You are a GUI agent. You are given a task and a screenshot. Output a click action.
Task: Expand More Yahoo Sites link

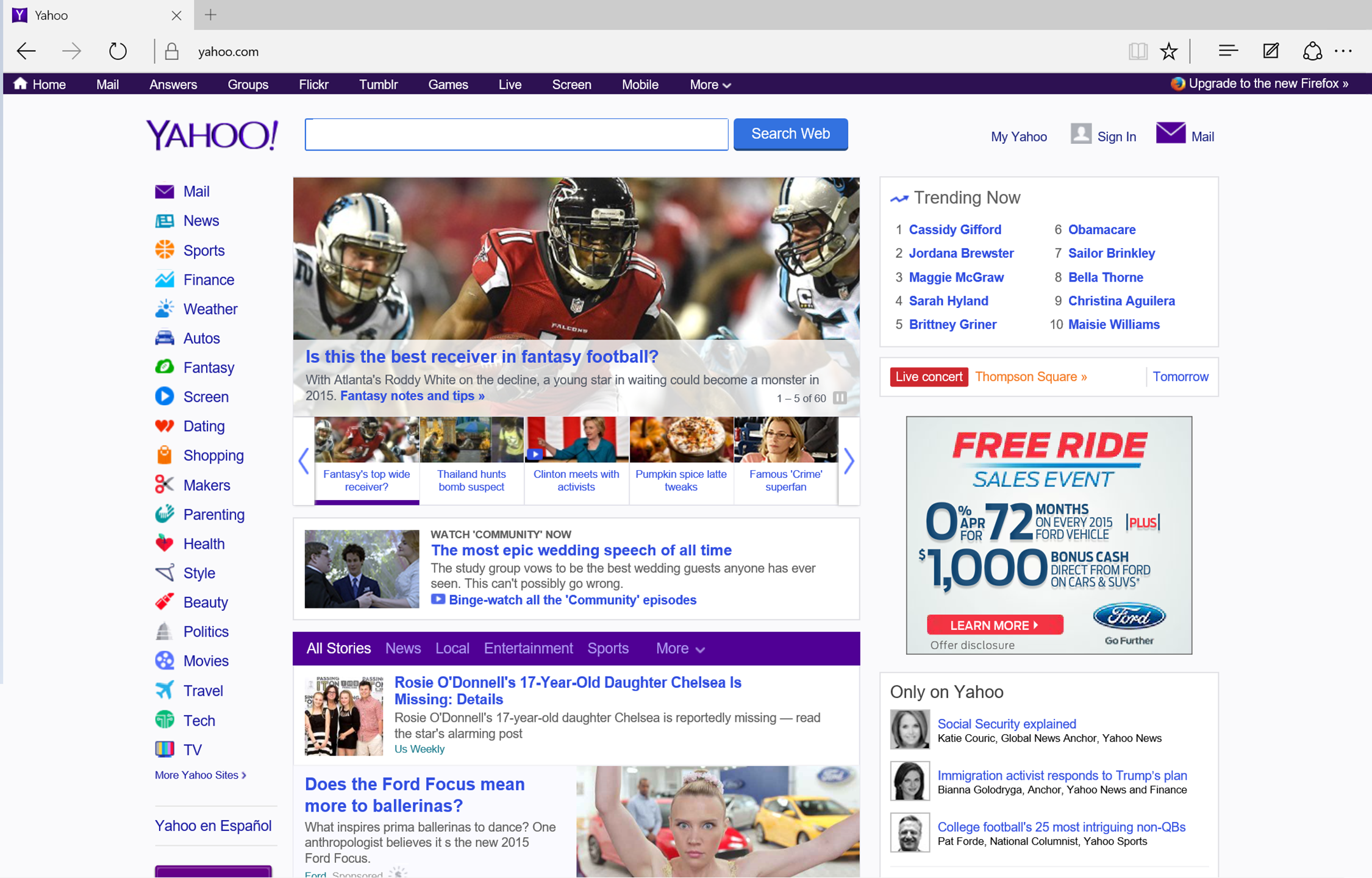point(201,775)
